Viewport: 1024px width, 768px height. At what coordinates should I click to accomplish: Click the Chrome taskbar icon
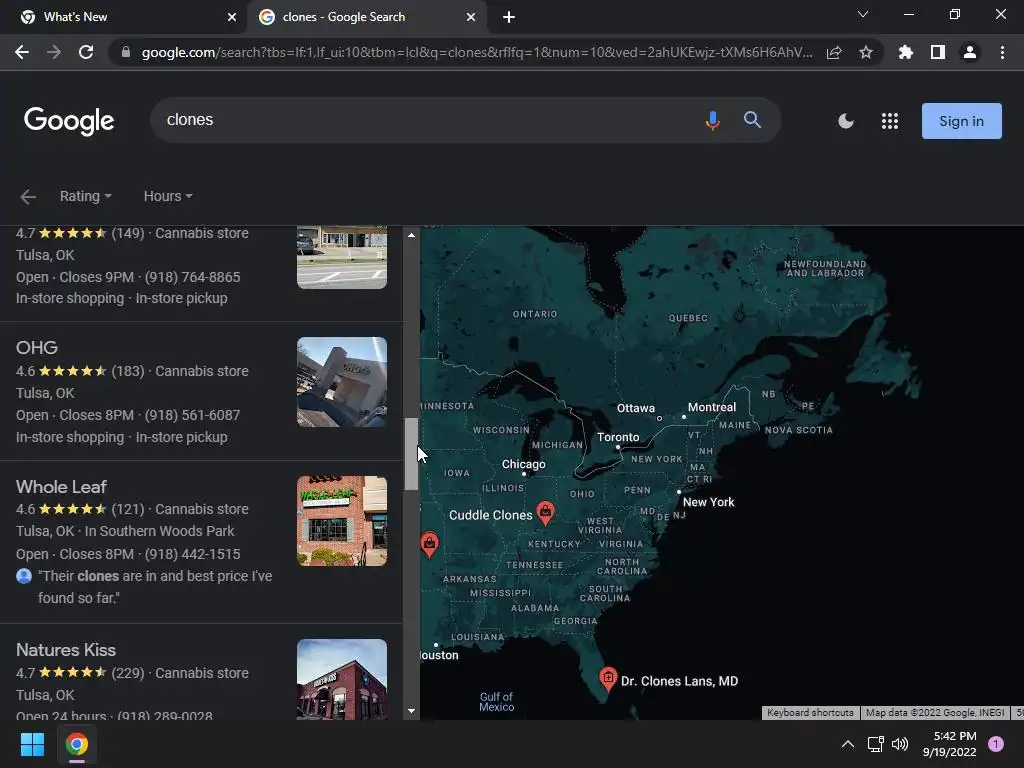click(76, 744)
